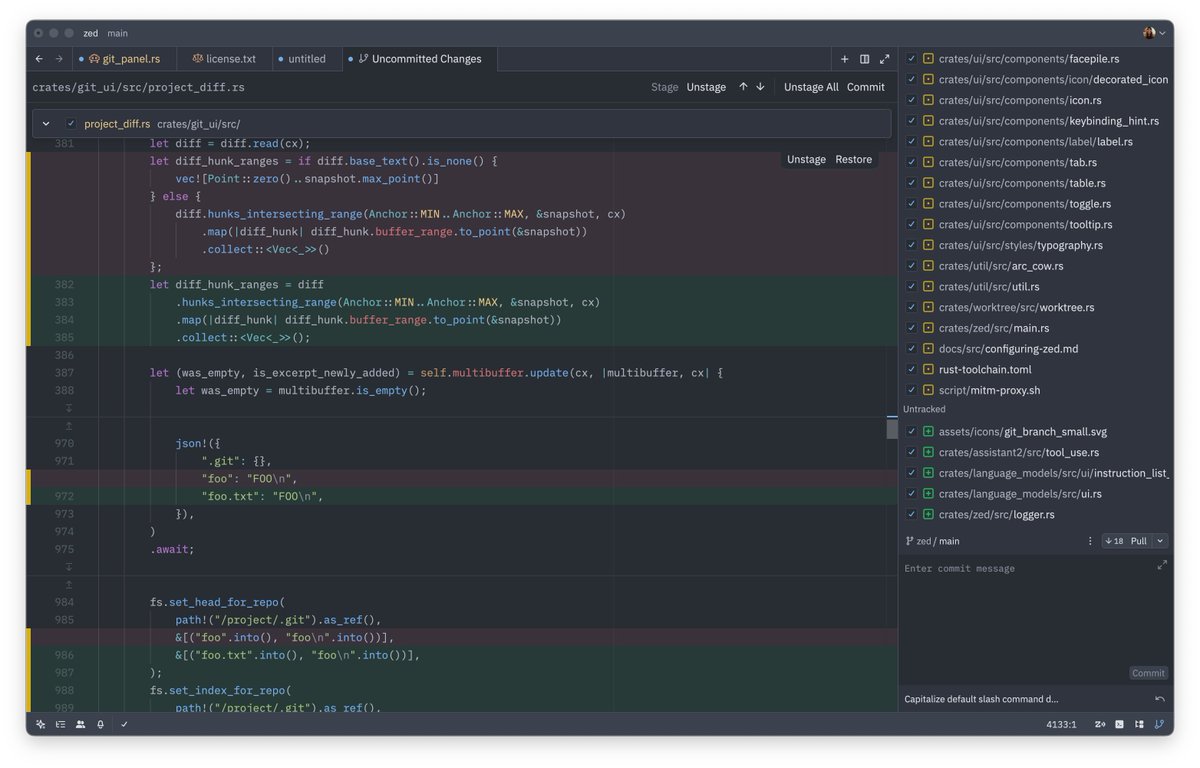This screenshot has height=768, width=1200.
Task: Toggle staged checkbox for facepile.rs
Action: 911,59
